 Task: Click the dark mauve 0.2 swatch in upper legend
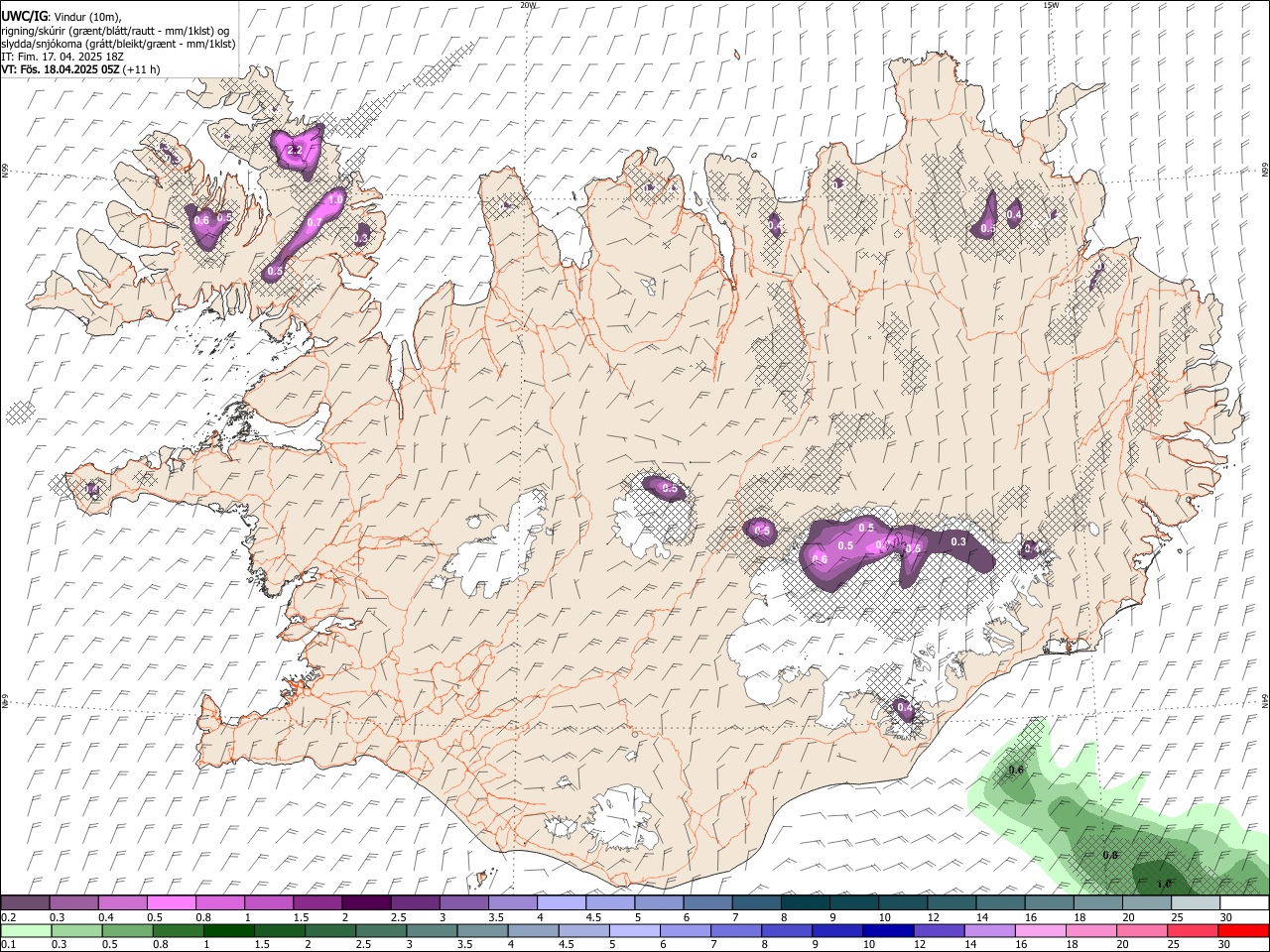click(x=25, y=903)
